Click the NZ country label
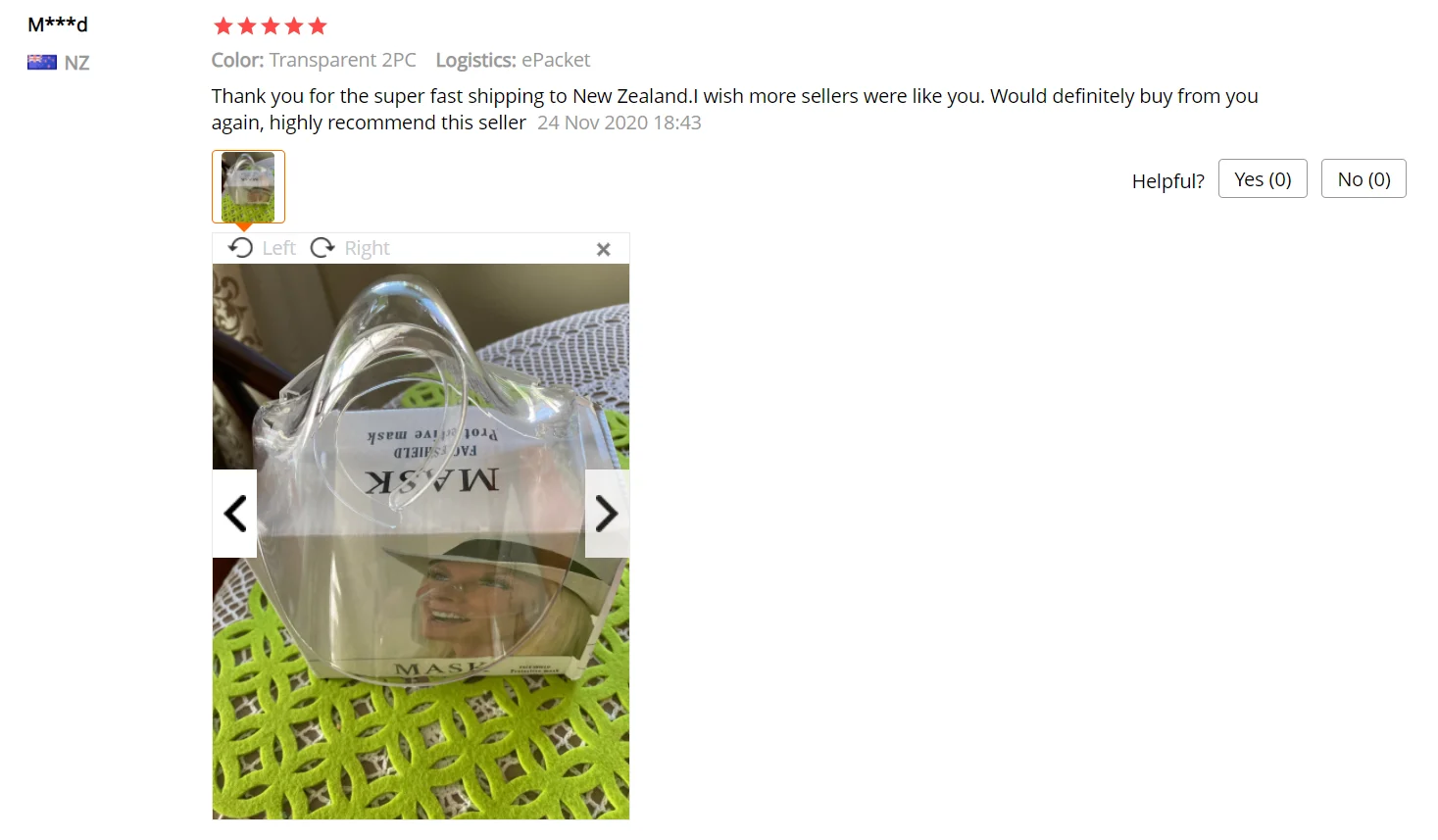Viewport: 1438px width, 840px height. point(76,63)
